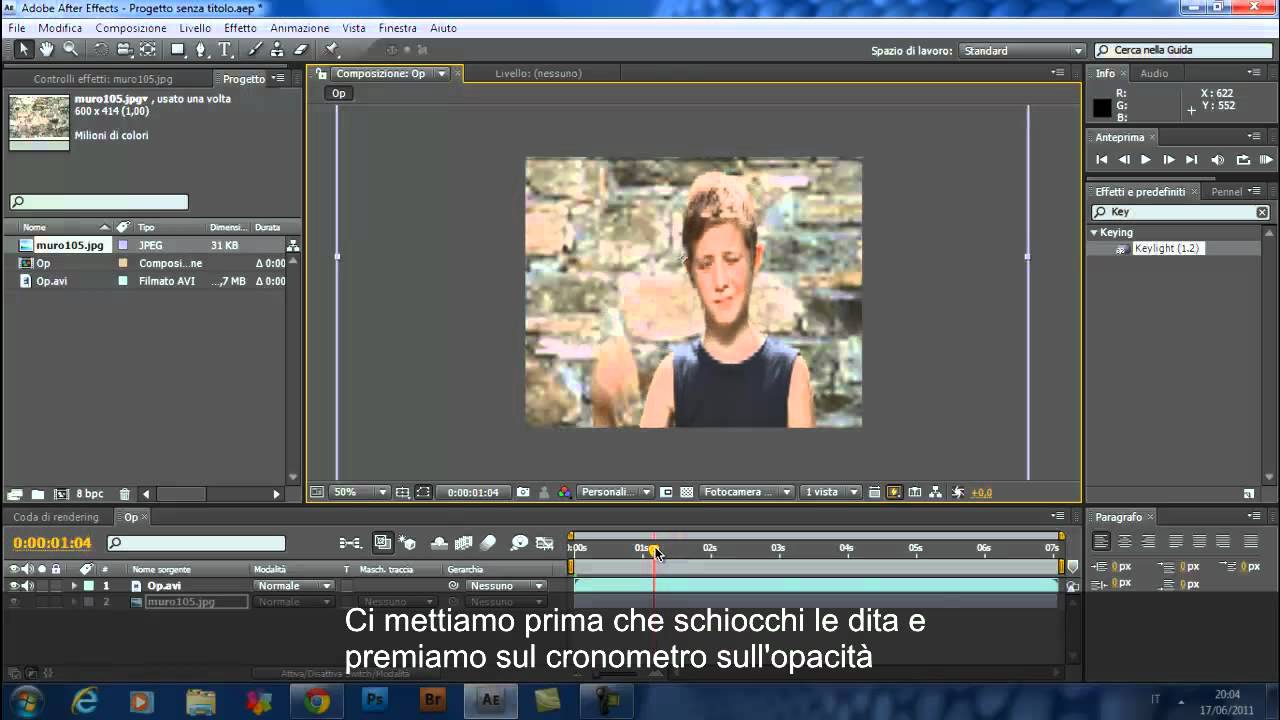Select the Clone Stamp tool
The width and height of the screenshot is (1280, 720).
(x=277, y=49)
